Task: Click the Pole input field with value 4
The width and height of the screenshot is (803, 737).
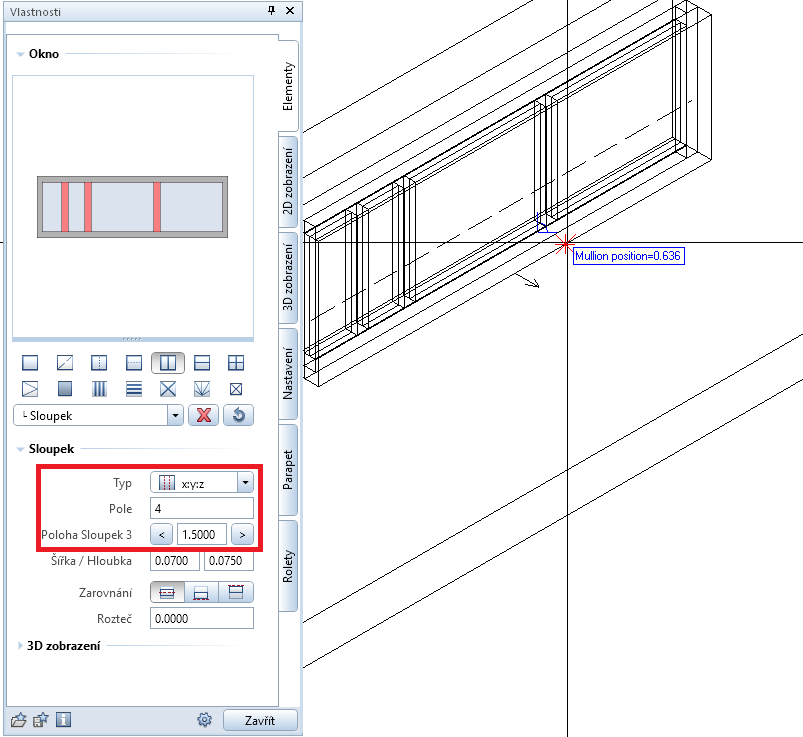Action: 202,509
